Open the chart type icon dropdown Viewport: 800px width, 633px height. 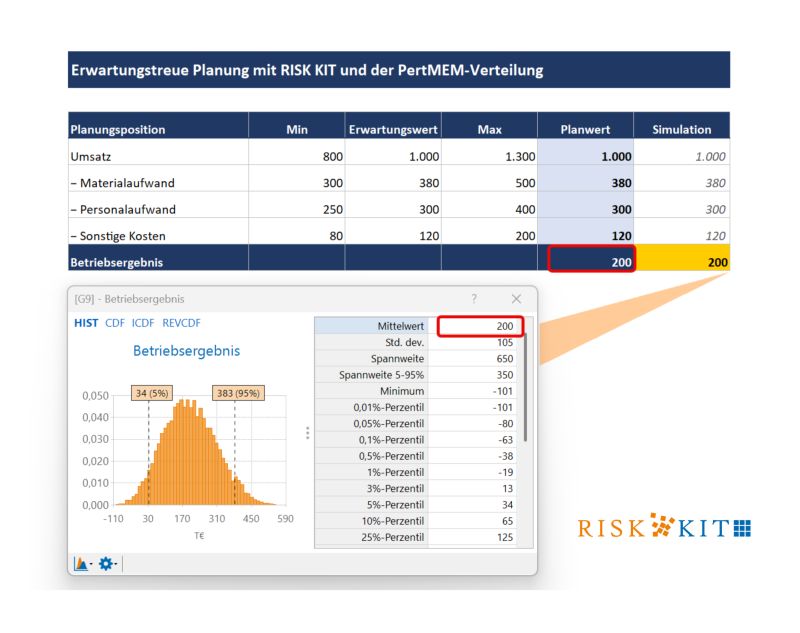coord(83,564)
